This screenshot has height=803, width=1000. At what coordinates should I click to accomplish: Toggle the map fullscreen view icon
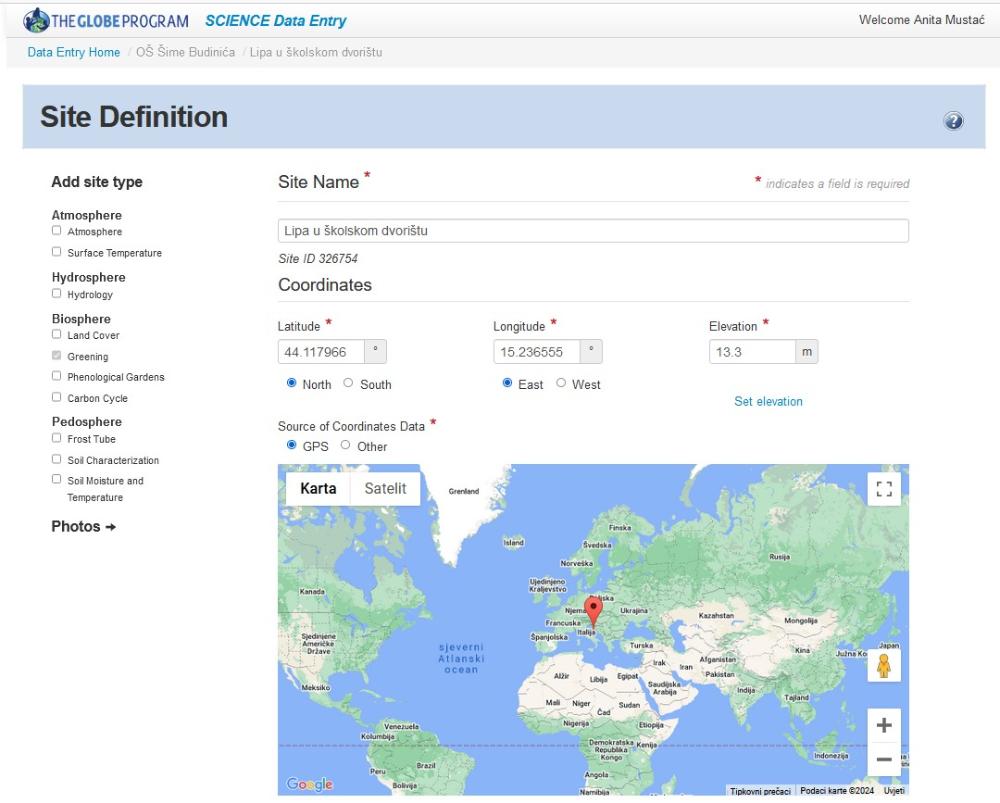tap(884, 489)
